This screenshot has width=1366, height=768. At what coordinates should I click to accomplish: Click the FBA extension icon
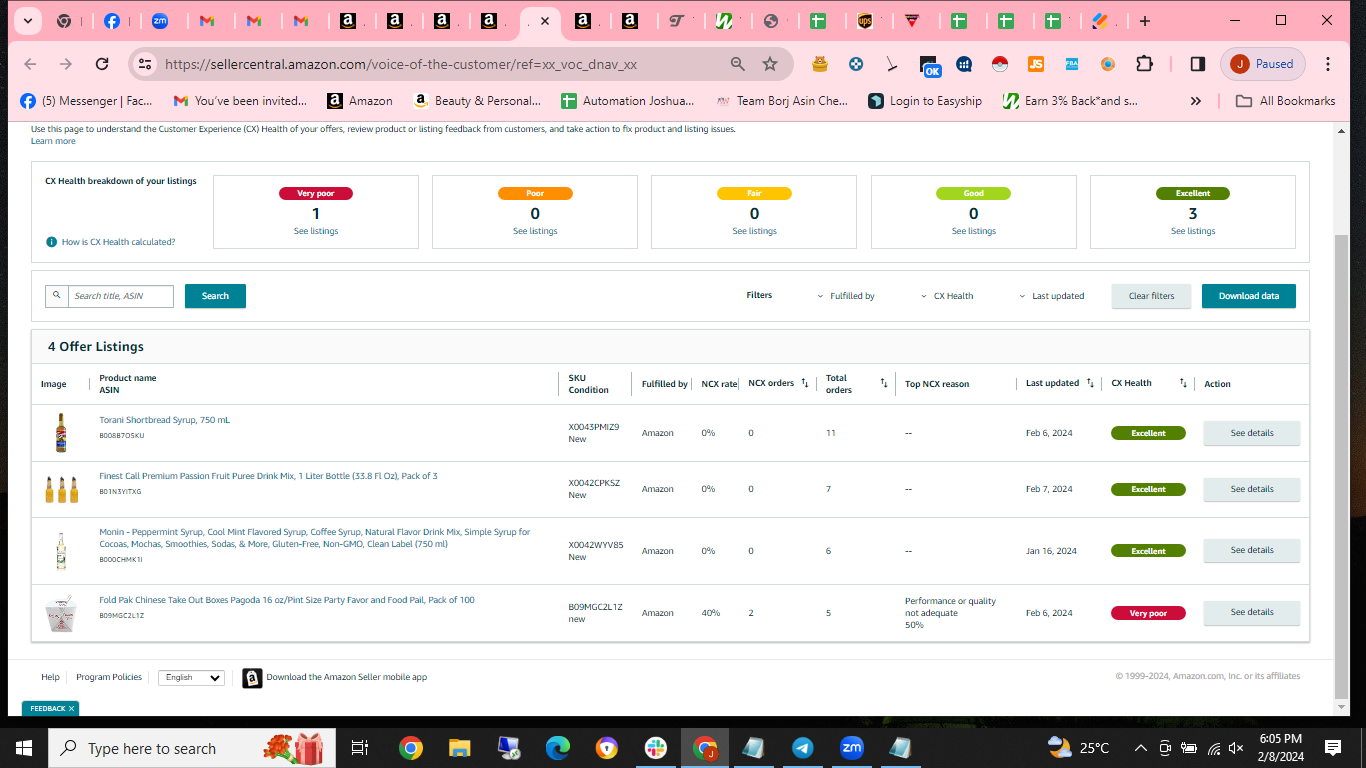pos(1072,64)
